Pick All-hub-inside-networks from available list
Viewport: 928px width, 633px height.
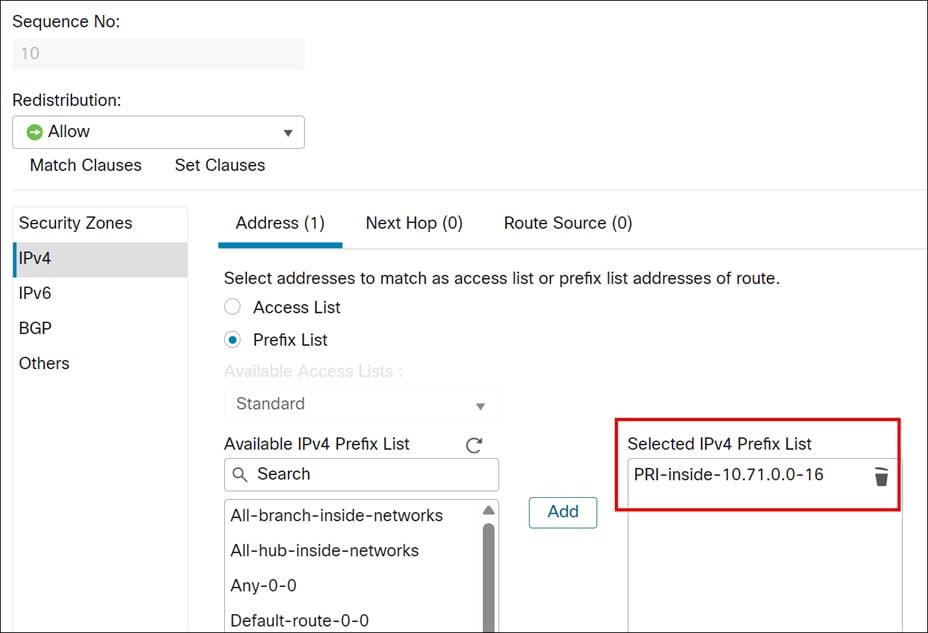click(x=325, y=550)
